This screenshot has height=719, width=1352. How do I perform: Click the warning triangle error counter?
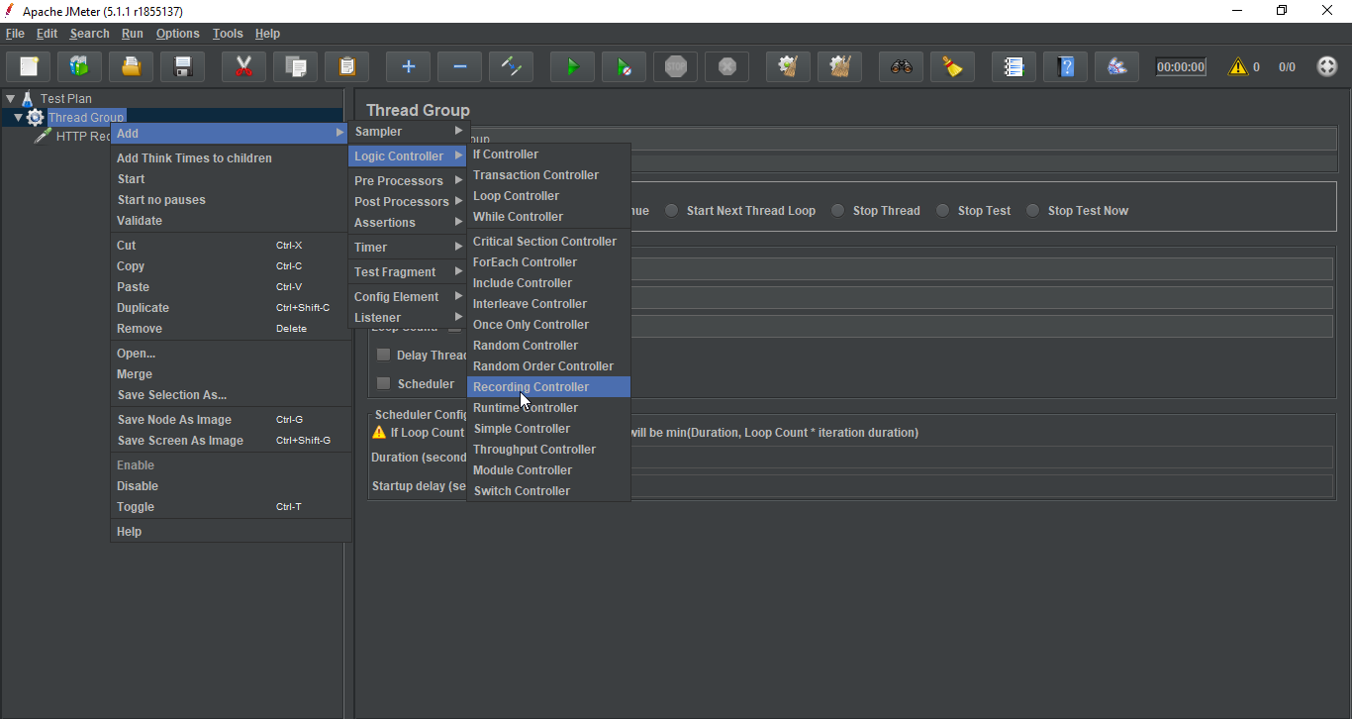[x=1238, y=67]
